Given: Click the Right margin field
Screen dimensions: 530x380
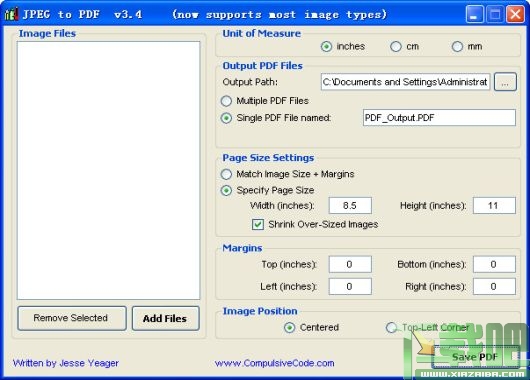Looking at the screenshot, I should 494,287.
